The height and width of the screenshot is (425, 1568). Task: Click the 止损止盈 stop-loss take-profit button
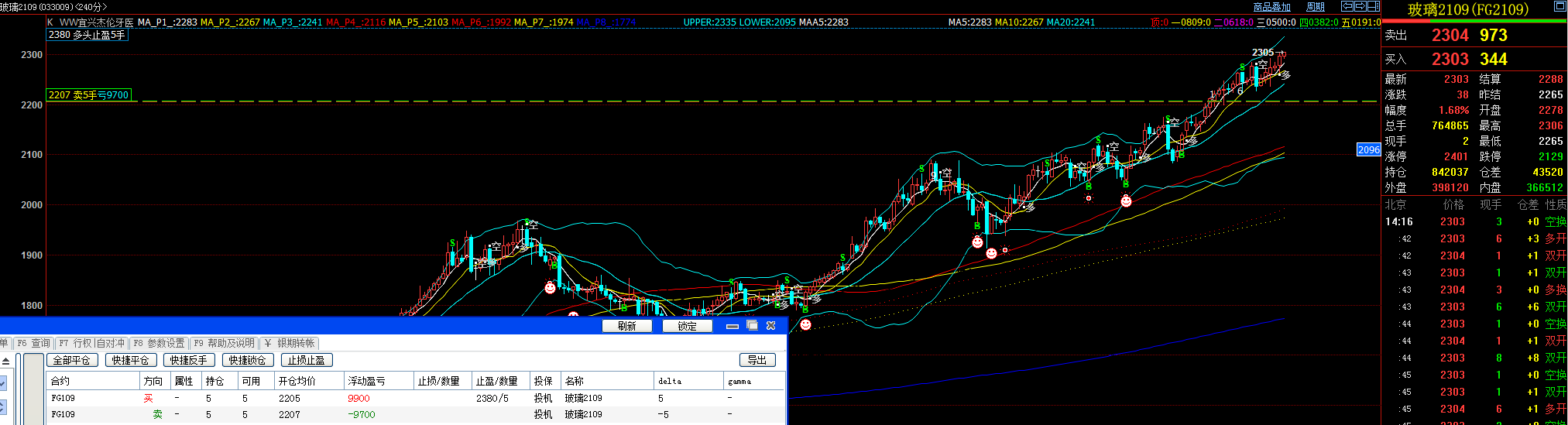click(x=307, y=360)
